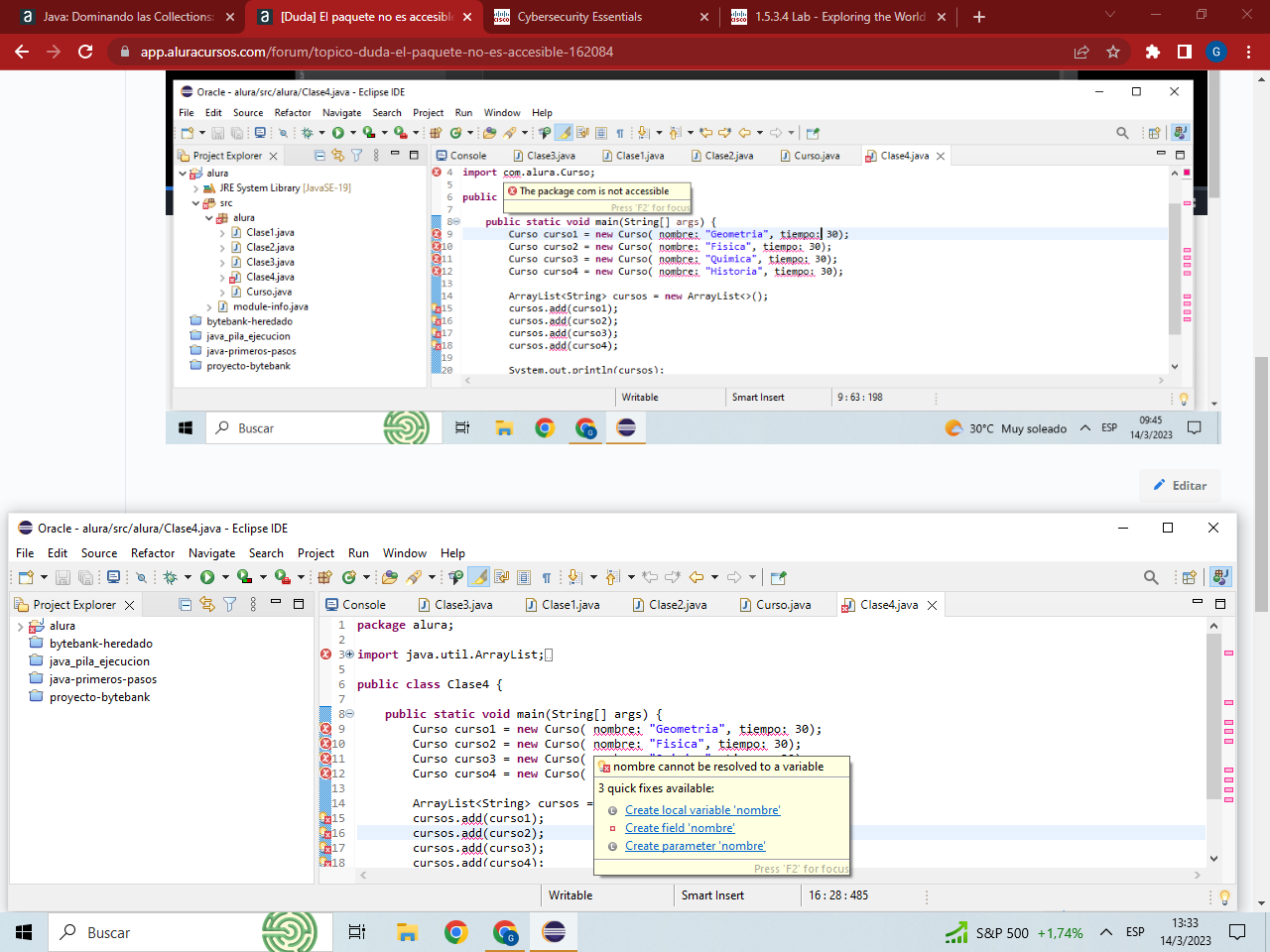Image resolution: width=1270 pixels, height=952 pixels.
Task: Select the Java perspective icon
Action: click(1221, 577)
